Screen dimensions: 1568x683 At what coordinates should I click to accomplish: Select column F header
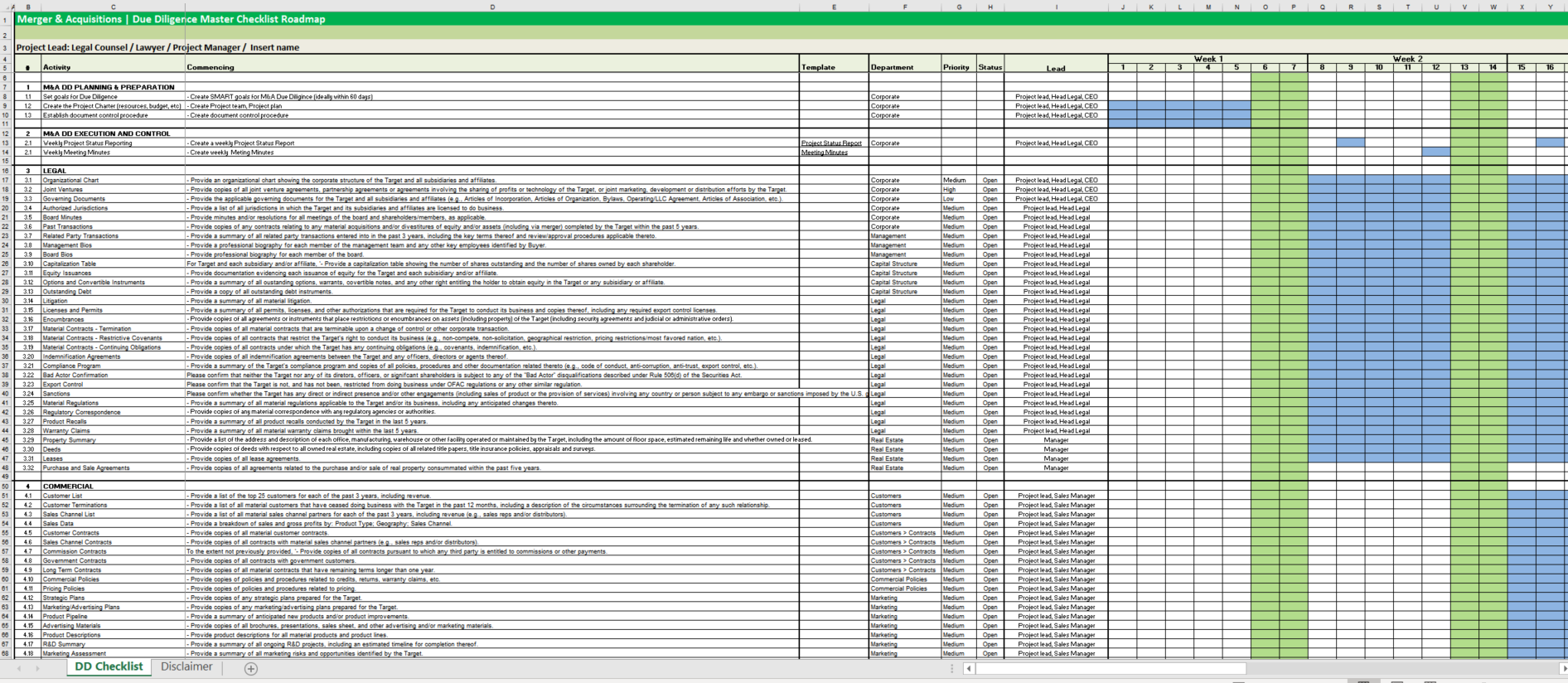(x=904, y=7)
